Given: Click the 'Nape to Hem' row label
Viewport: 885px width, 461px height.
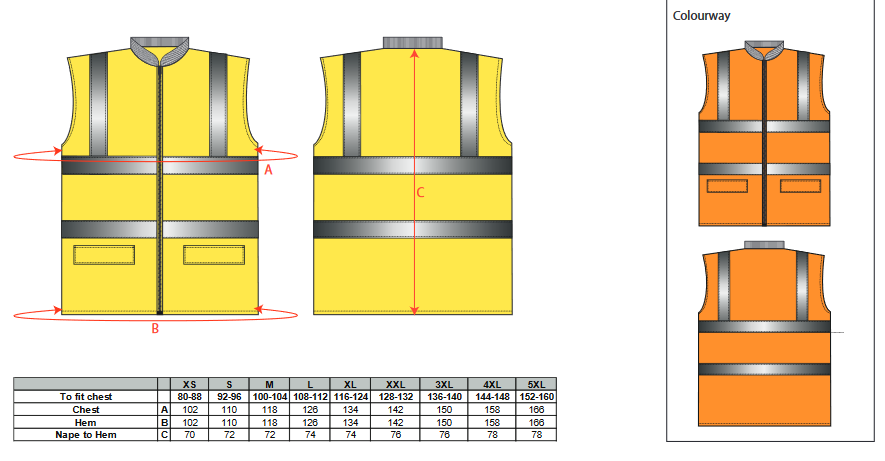Looking at the screenshot, I should (86, 435).
